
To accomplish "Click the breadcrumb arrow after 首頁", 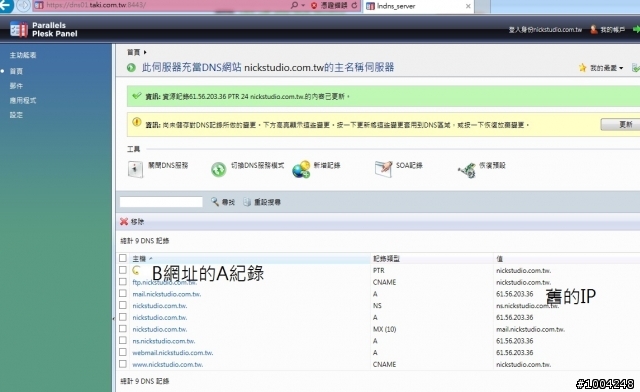I will tap(145, 52).
